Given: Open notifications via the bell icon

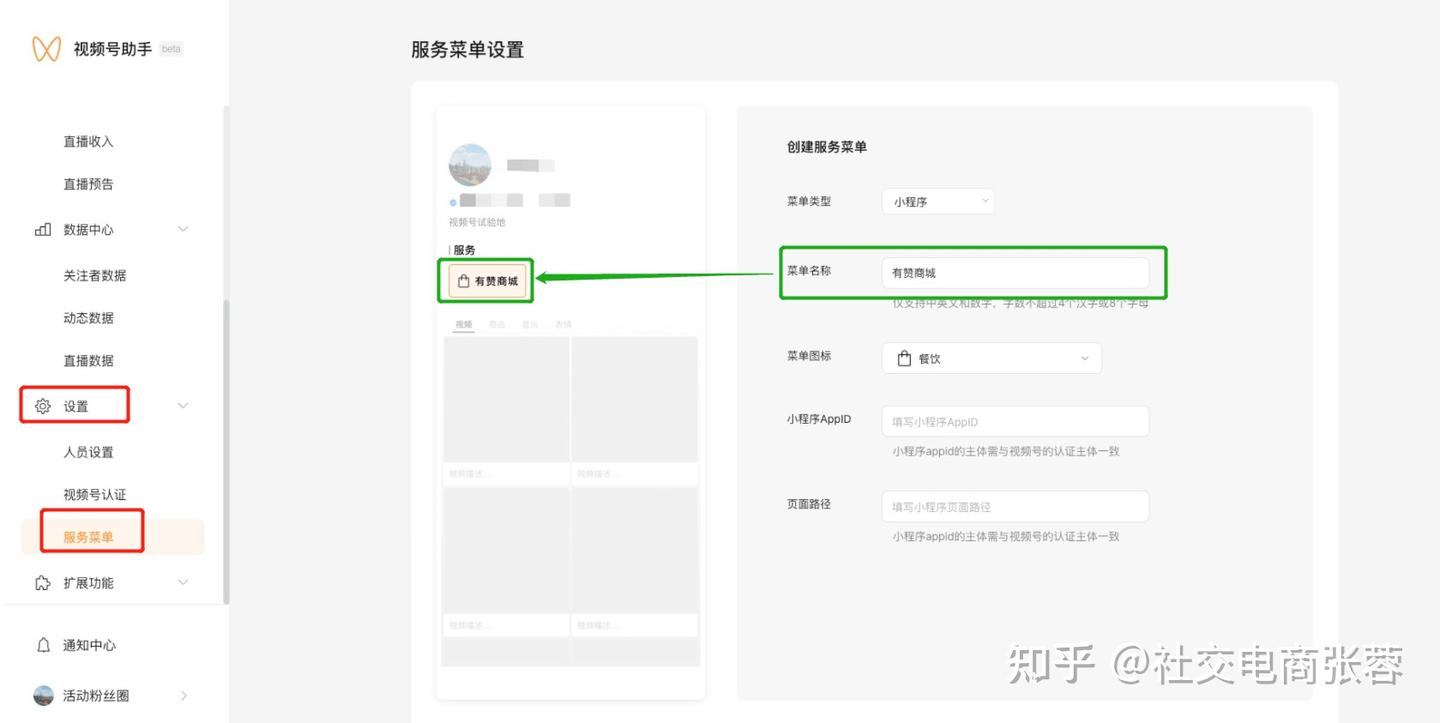Looking at the screenshot, I should coord(43,645).
